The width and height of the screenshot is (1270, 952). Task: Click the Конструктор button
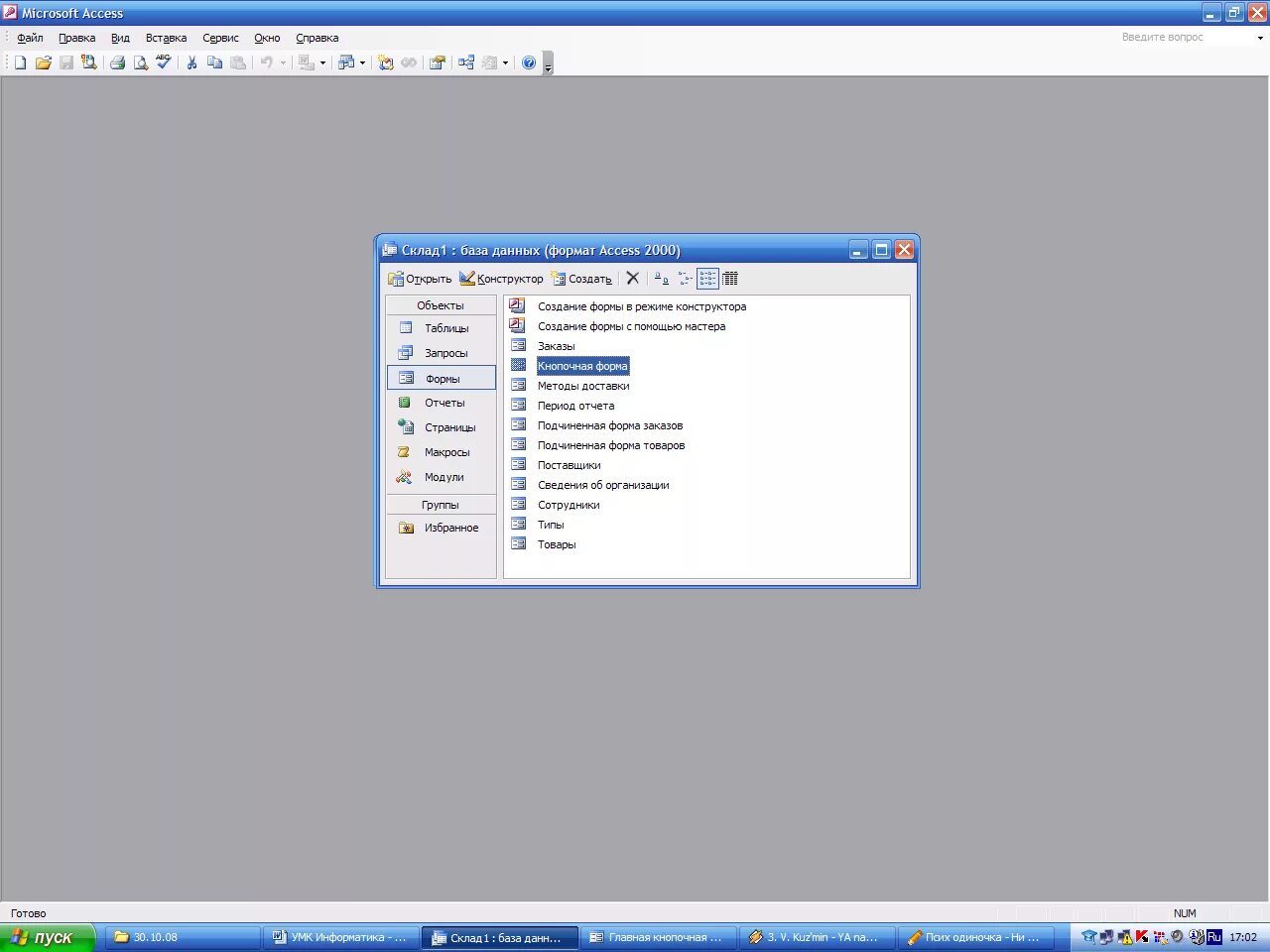(x=501, y=279)
